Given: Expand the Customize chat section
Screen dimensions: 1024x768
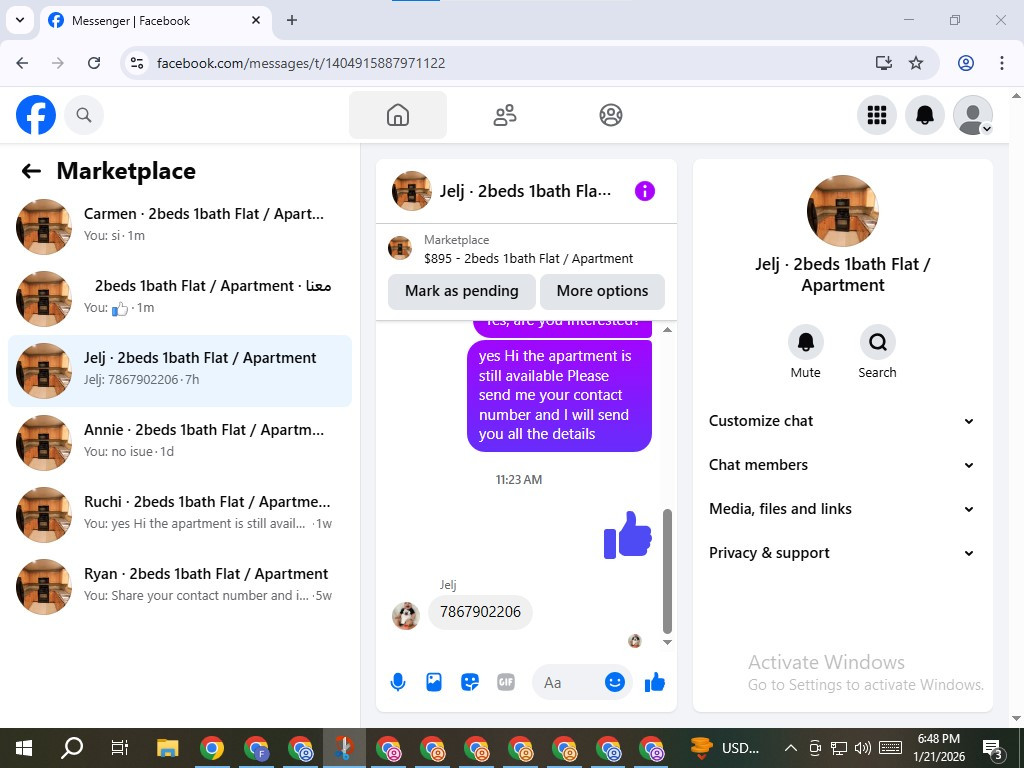Looking at the screenshot, I should (842, 421).
